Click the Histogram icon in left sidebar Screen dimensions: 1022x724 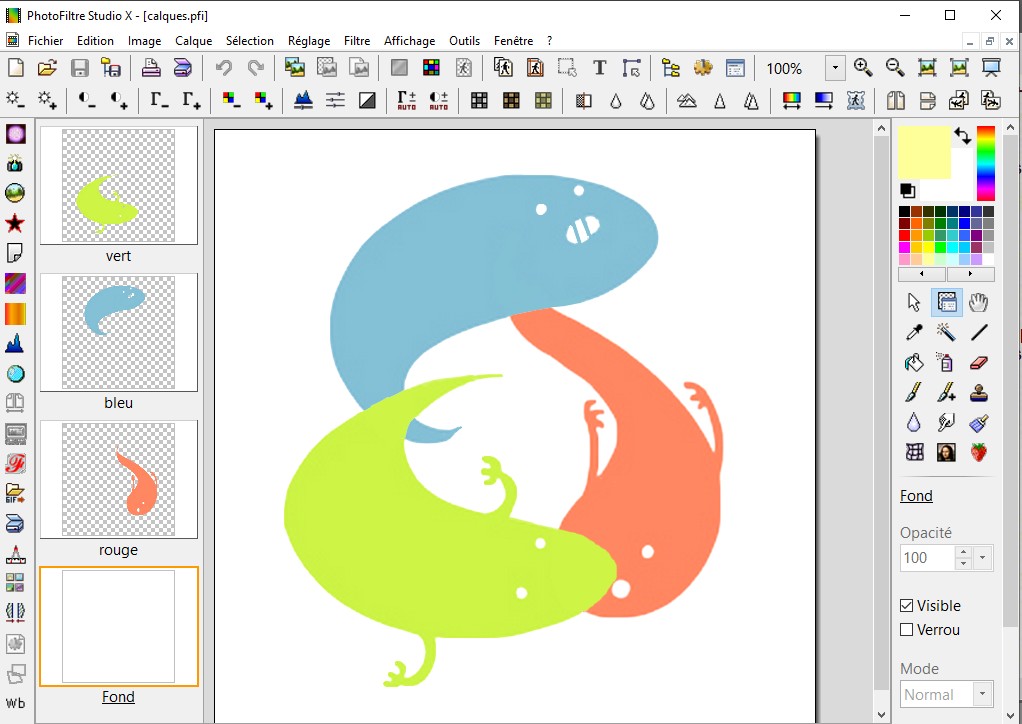click(15, 343)
